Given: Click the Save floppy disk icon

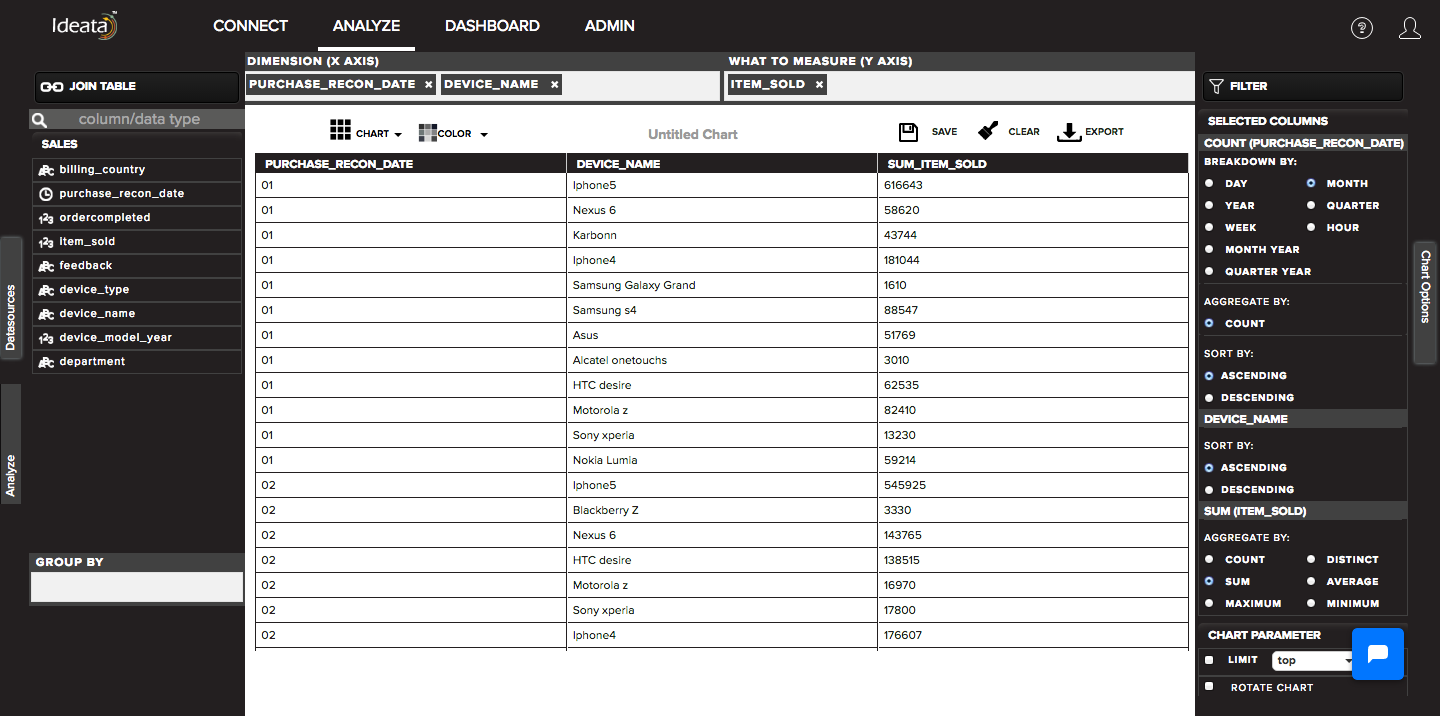Looking at the screenshot, I should point(908,132).
